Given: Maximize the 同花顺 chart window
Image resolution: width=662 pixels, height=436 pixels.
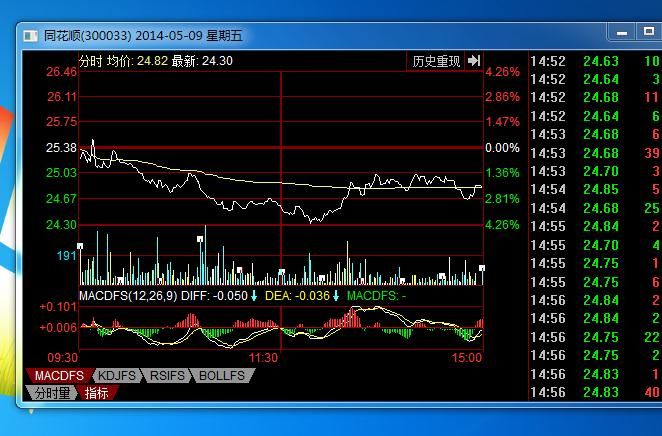Looking at the screenshot, I should click(x=648, y=32).
